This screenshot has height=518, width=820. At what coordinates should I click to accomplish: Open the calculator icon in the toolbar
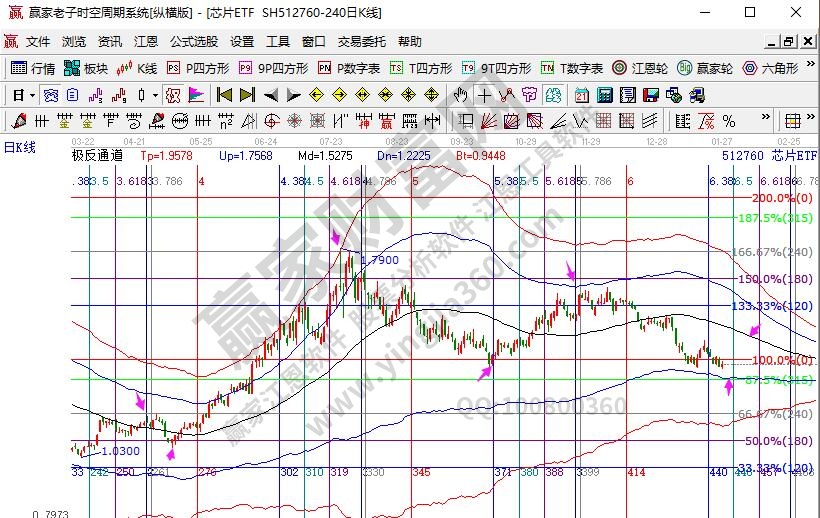(604, 95)
